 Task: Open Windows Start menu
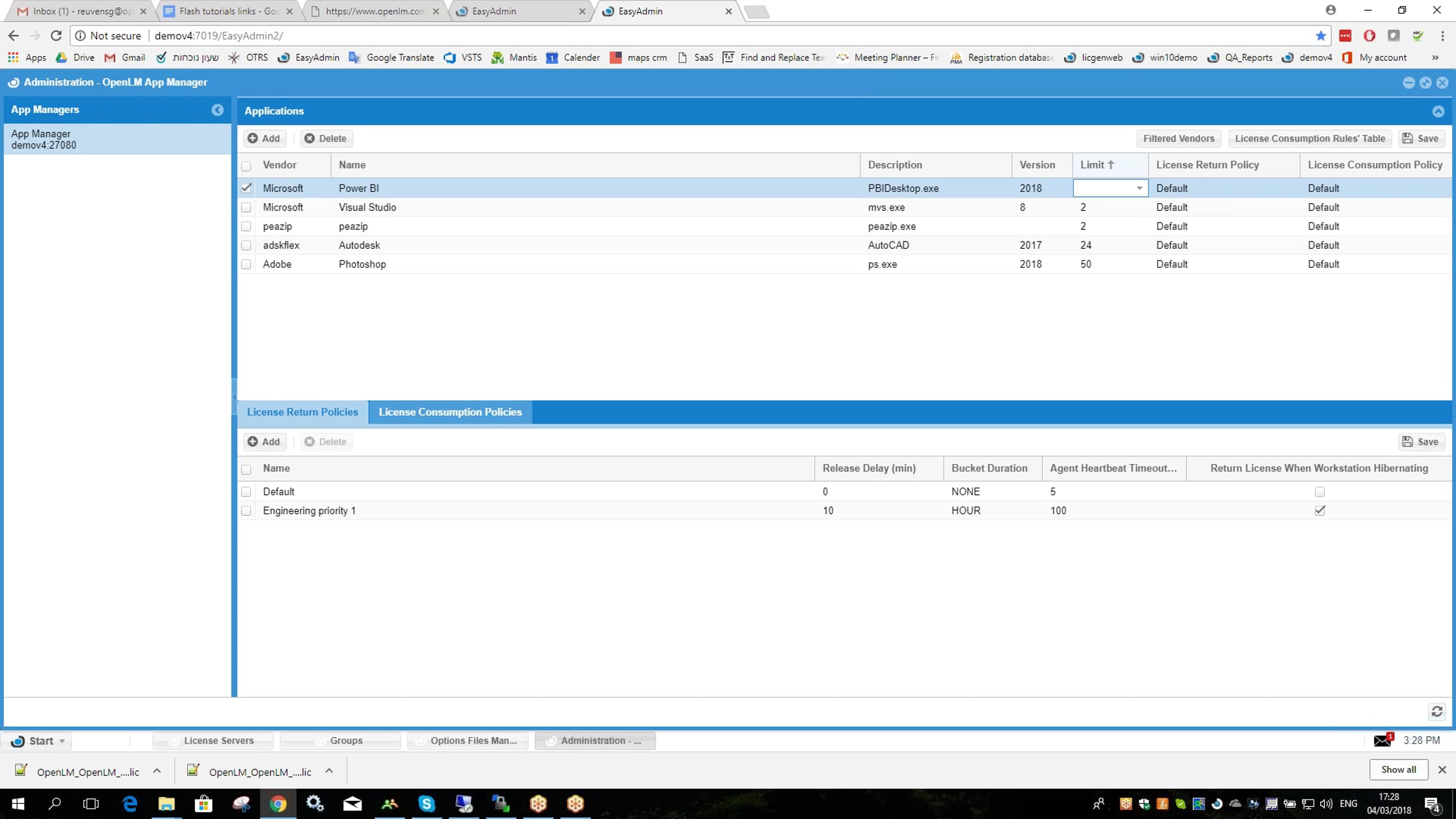point(18,804)
